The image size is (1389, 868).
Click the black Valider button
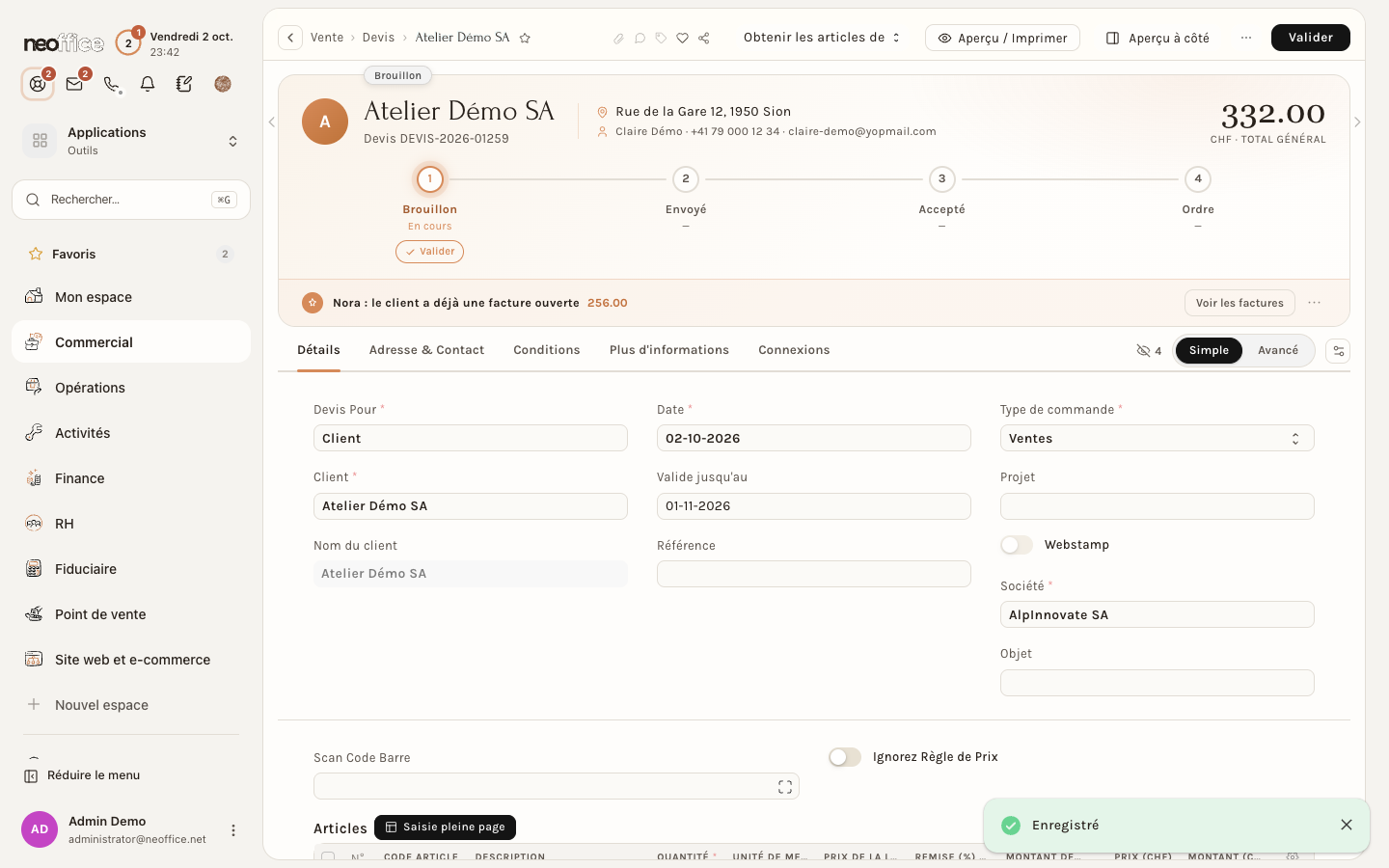[1311, 38]
